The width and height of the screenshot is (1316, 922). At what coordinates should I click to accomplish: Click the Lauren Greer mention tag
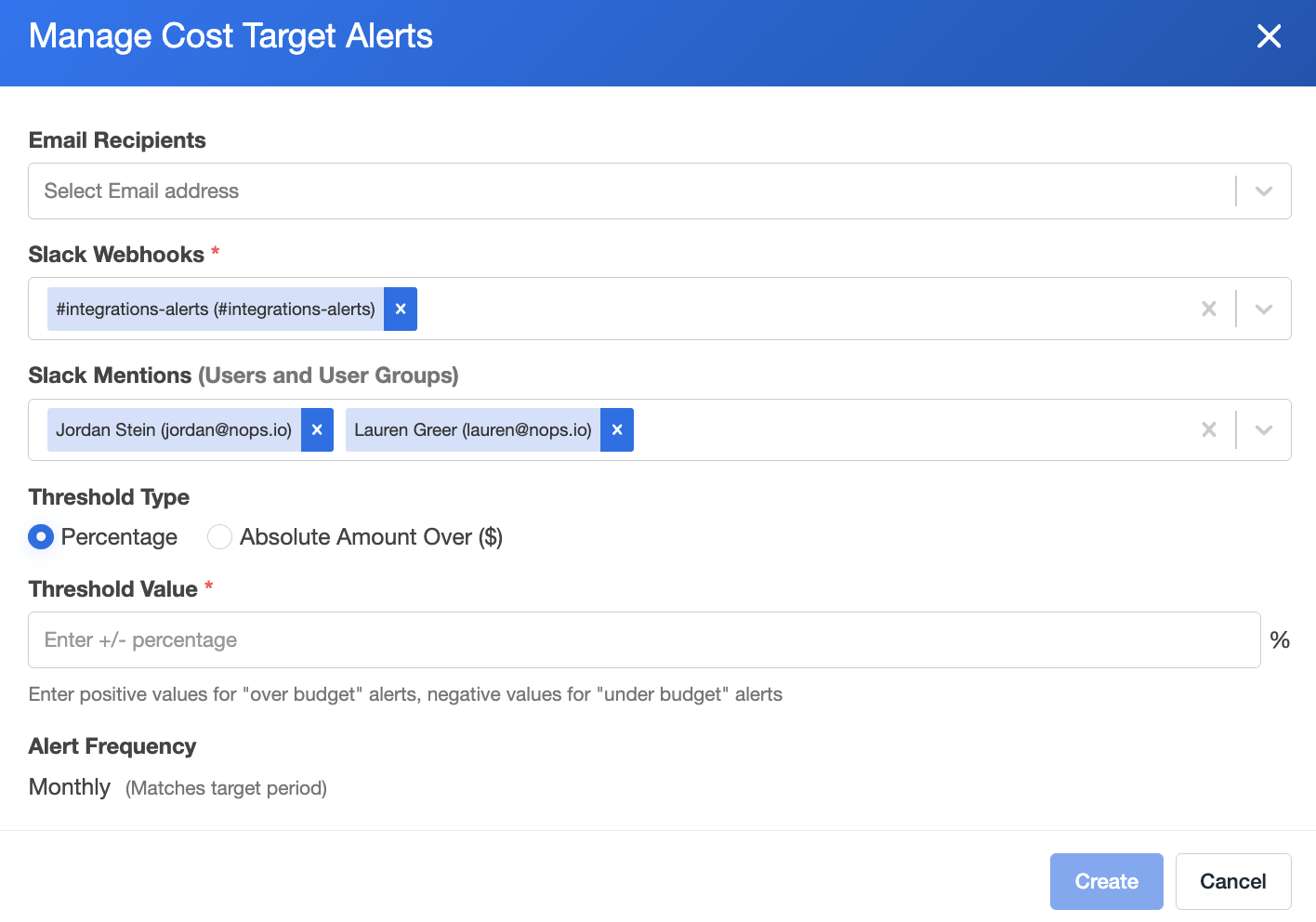pos(472,430)
